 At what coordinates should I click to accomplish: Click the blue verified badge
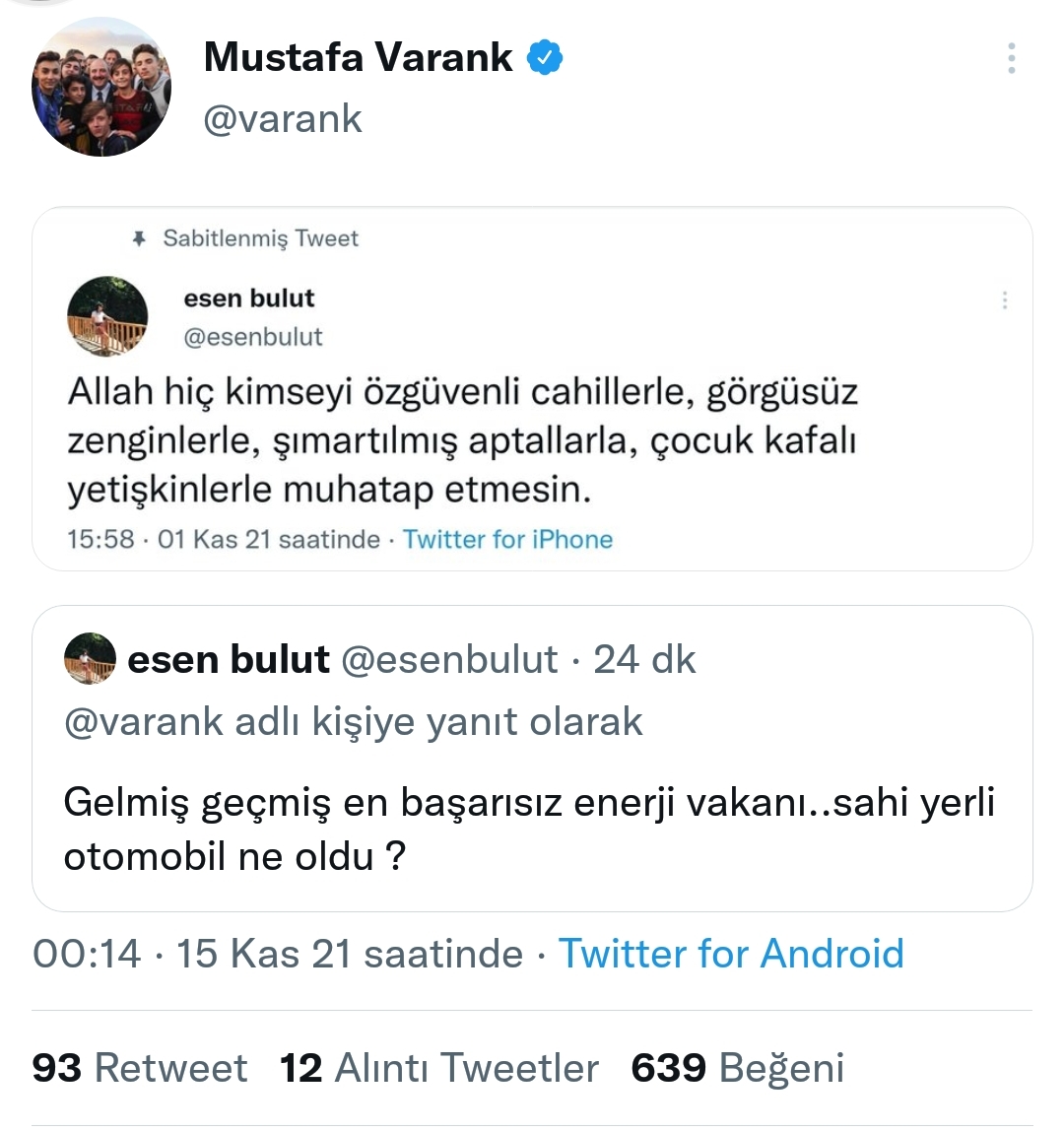[545, 58]
